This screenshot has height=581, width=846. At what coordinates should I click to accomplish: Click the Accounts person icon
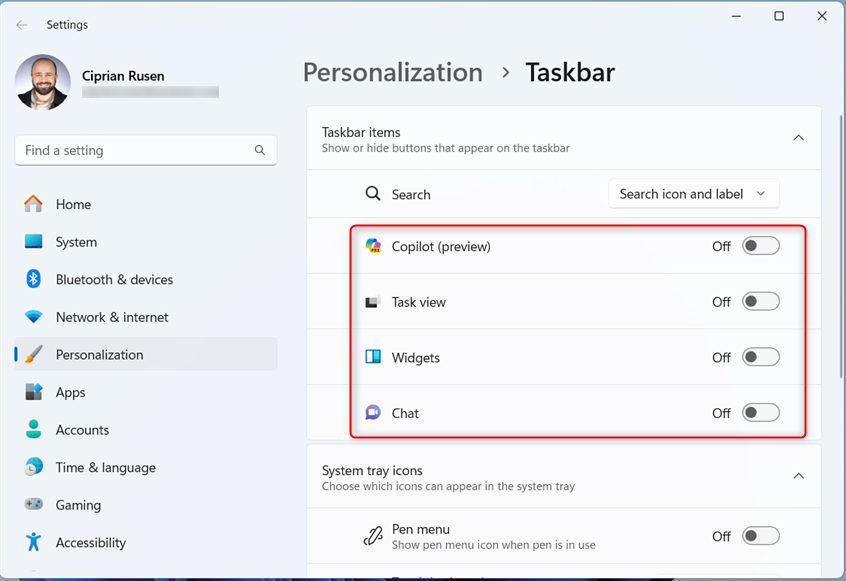pyautogui.click(x=33, y=429)
